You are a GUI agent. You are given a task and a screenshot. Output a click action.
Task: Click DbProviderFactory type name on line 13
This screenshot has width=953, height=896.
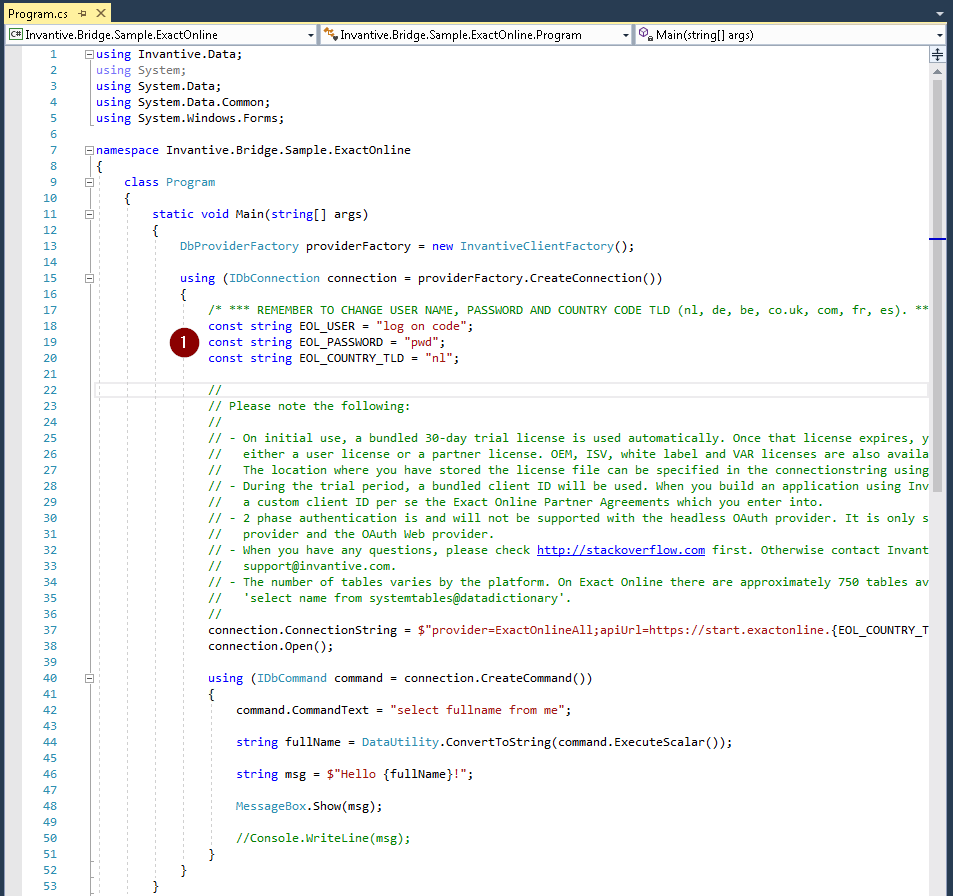click(x=239, y=246)
